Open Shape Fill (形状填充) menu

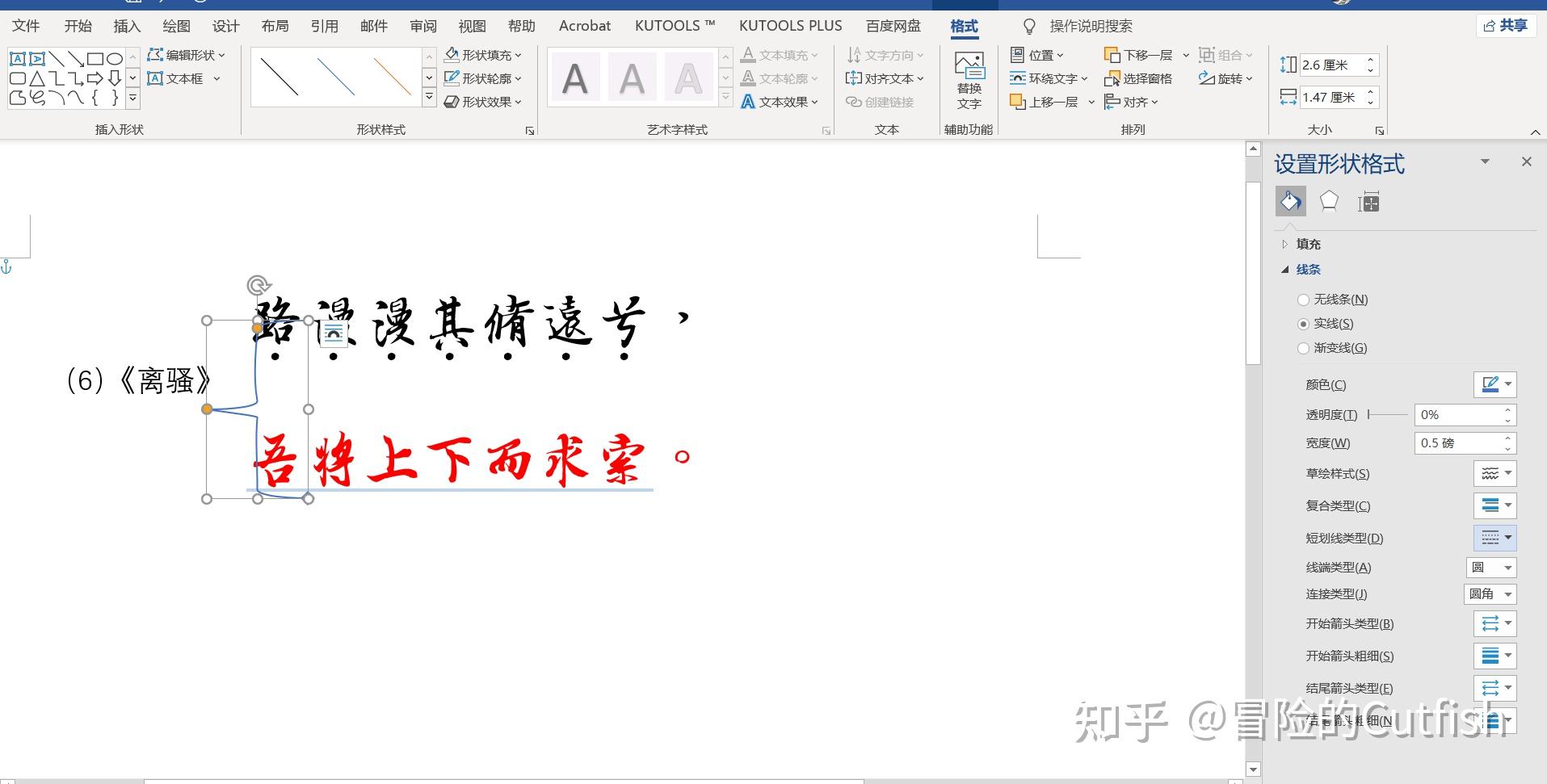point(482,55)
